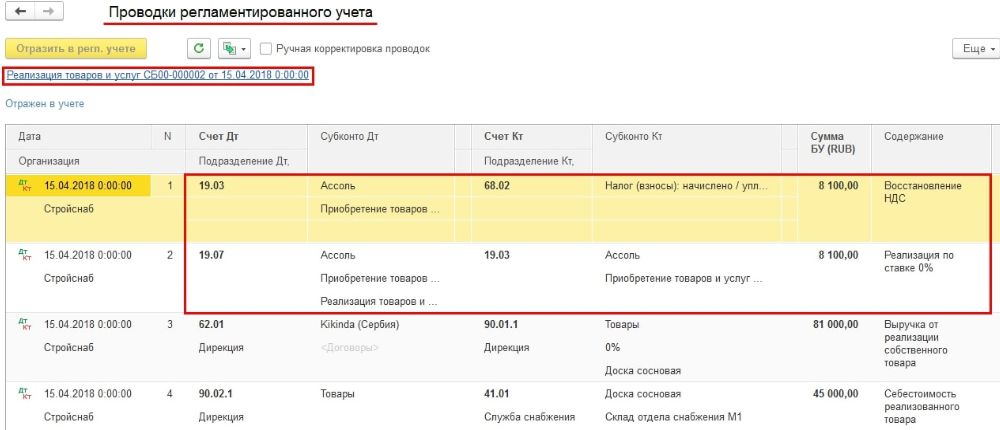Go forward with the right arrow button
Image resolution: width=1000 pixels, height=430 pixels.
pos(48,12)
